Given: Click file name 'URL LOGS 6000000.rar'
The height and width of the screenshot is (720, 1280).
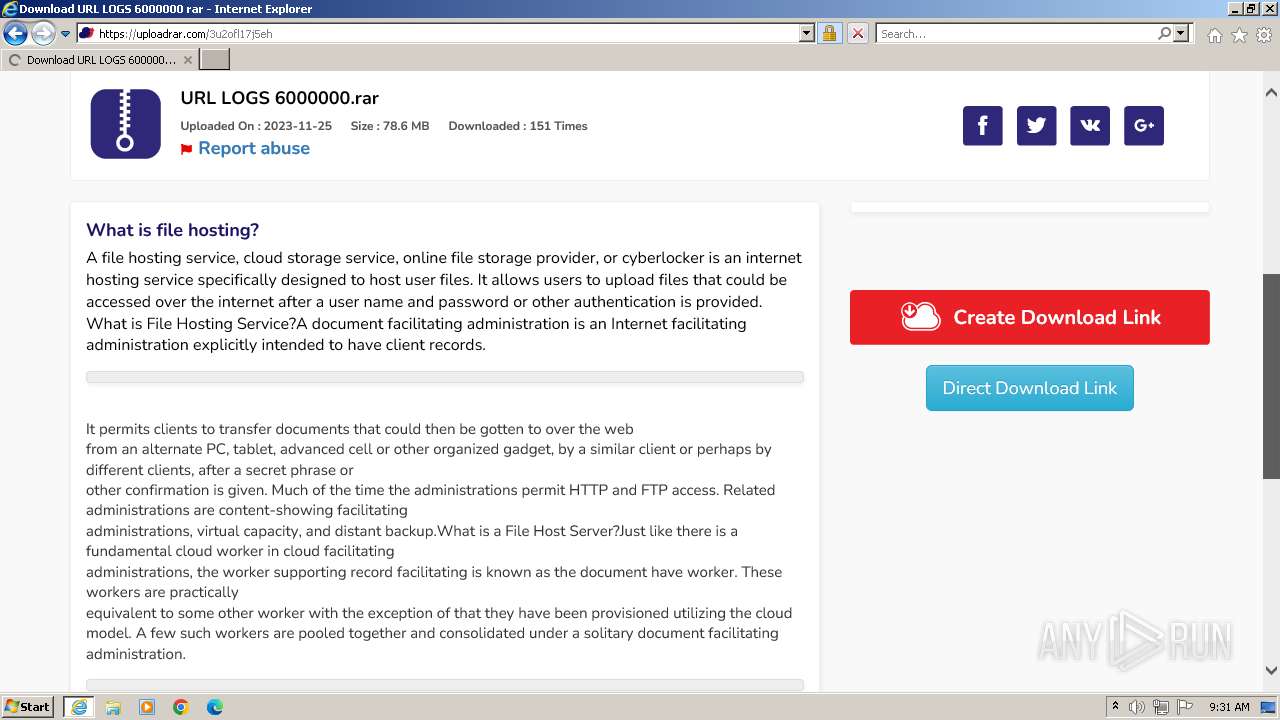Looking at the screenshot, I should (x=279, y=98).
